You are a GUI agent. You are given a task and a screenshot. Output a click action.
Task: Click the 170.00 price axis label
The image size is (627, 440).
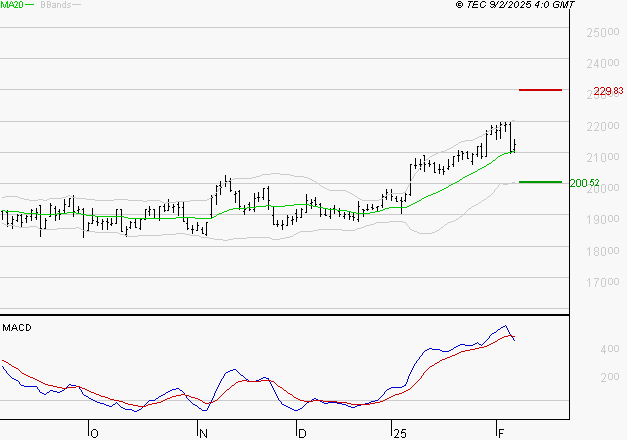[x=603, y=282]
